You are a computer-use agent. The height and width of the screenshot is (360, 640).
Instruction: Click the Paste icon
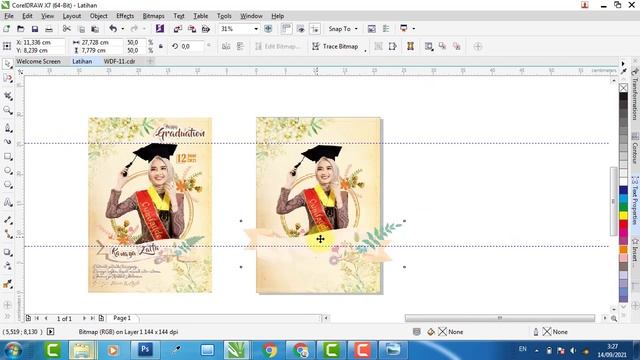click(x=95, y=29)
